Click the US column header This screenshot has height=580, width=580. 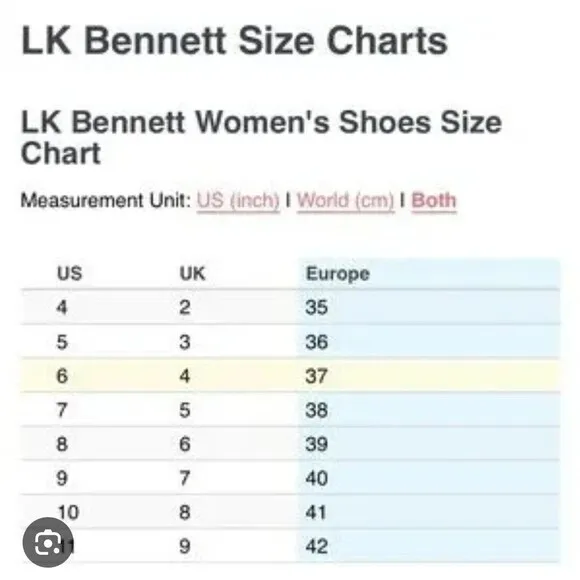(70, 274)
